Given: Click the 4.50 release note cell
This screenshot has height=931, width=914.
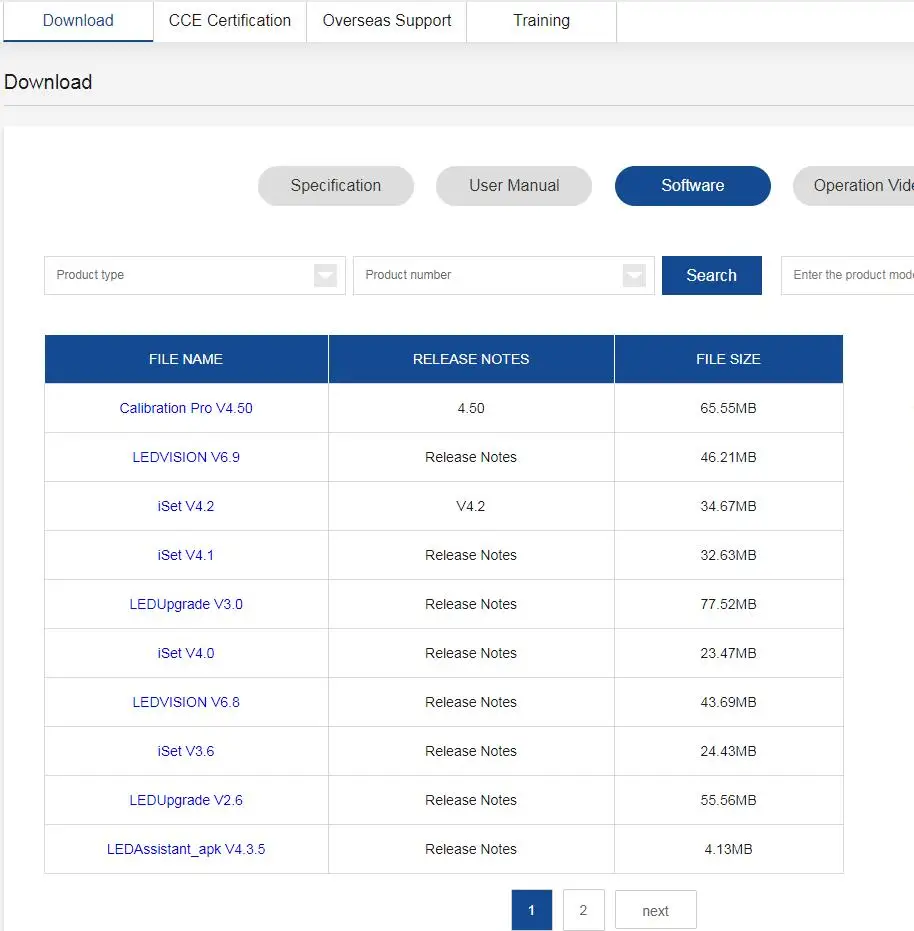Looking at the screenshot, I should tap(471, 408).
